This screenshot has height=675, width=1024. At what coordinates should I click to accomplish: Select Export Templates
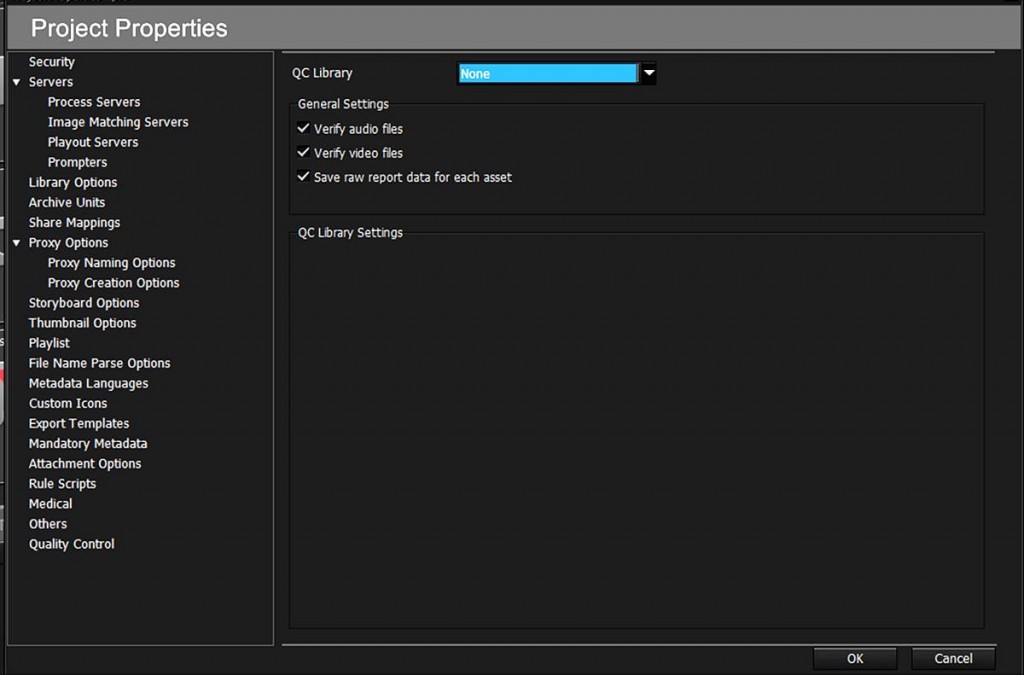(x=78, y=424)
